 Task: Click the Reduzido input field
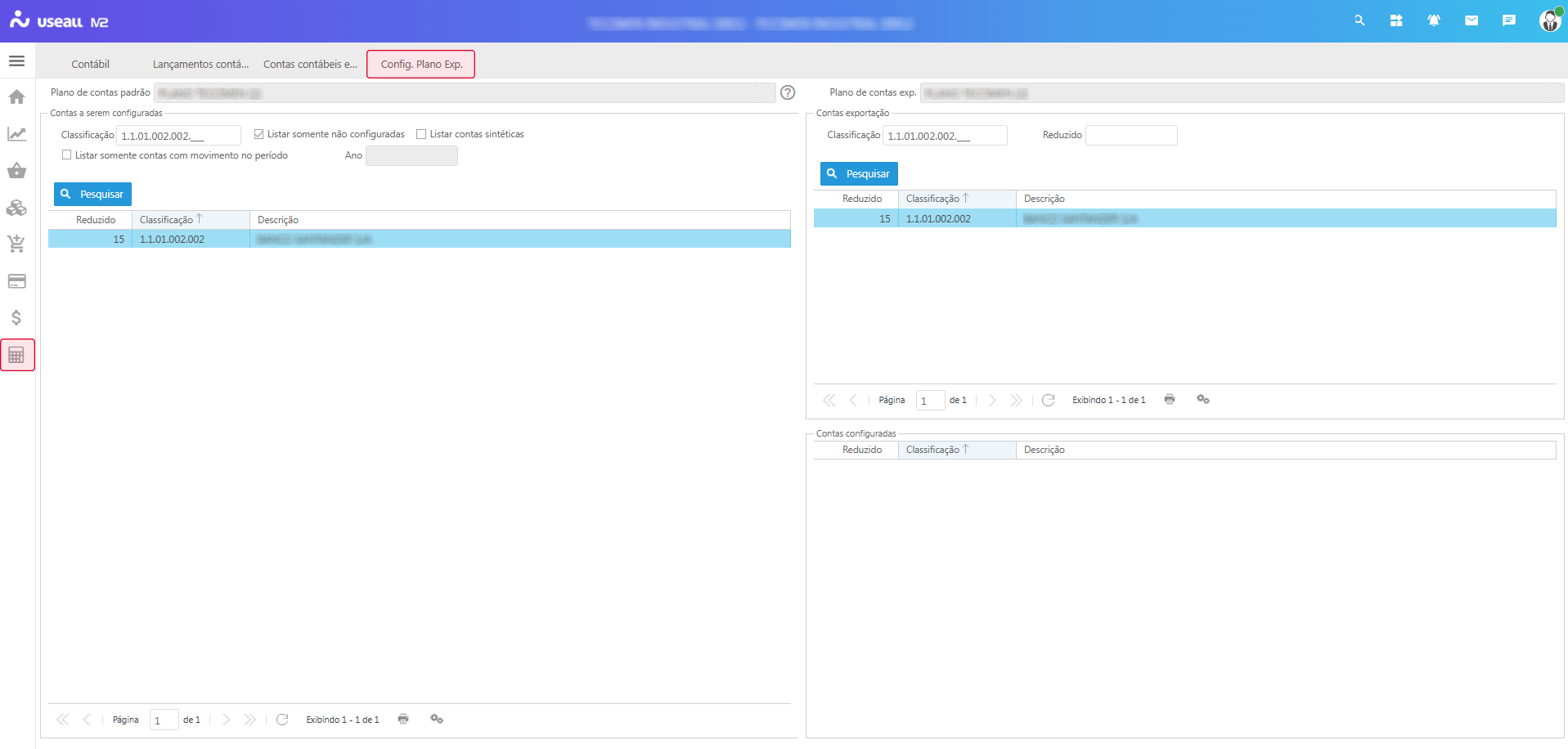1130,136
